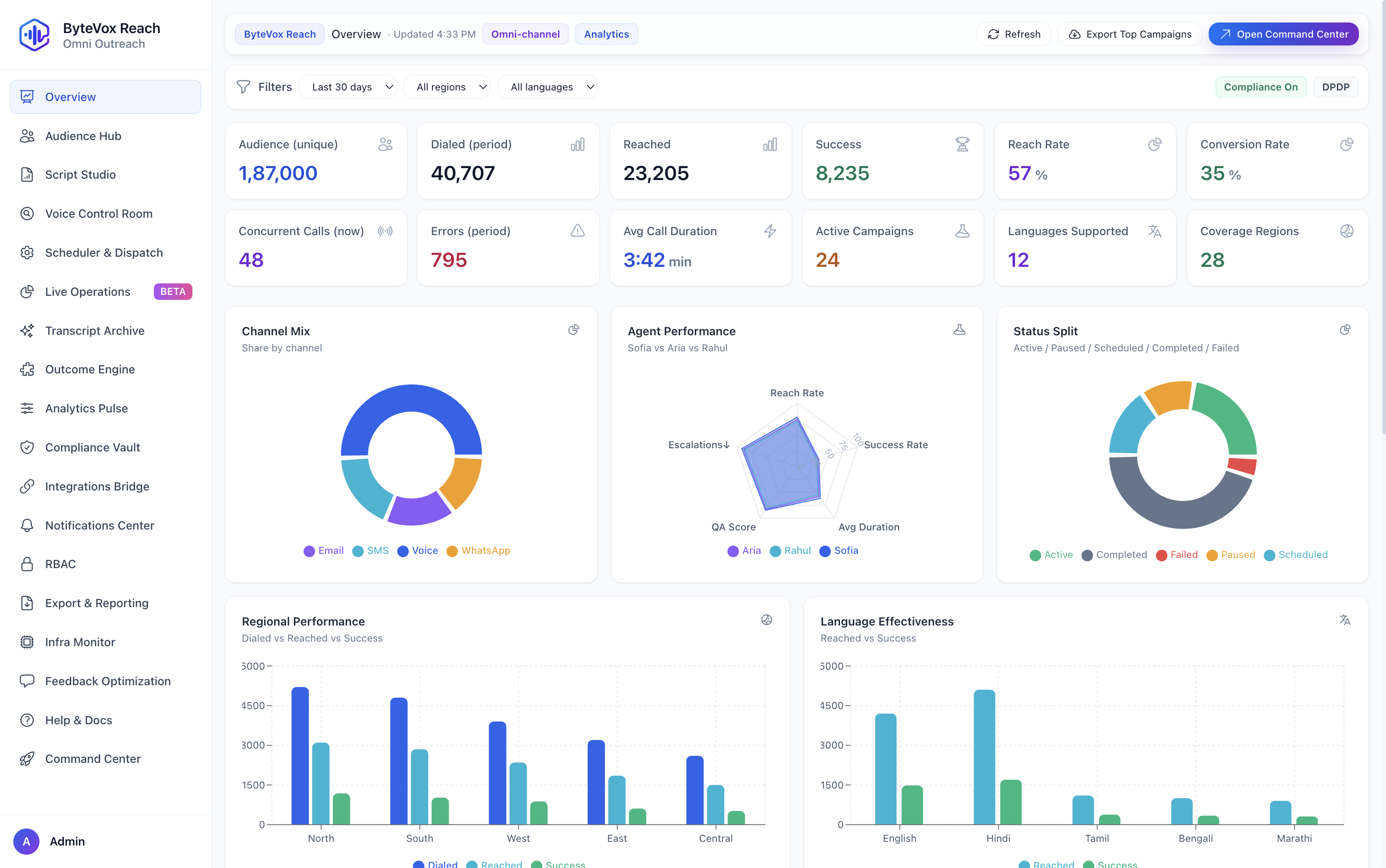Click the Email color swatch in Channel Mix legend
Screen dimensions: 1386x868
(x=309, y=551)
